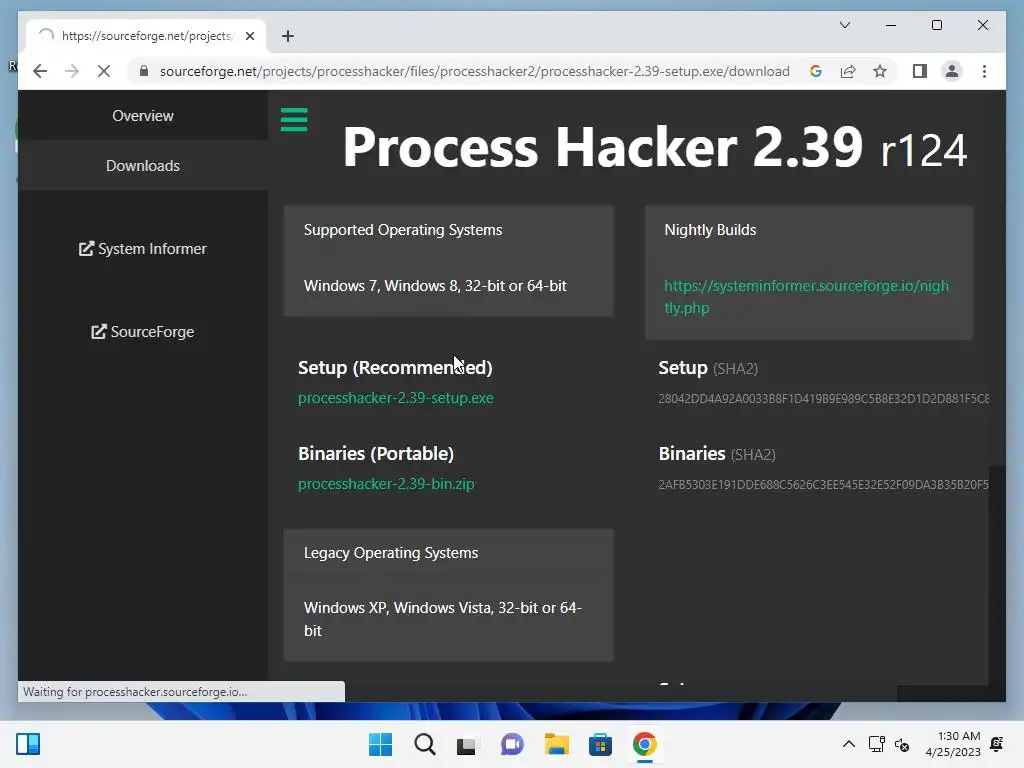Image resolution: width=1024 pixels, height=768 pixels.
Task: Open the Windows Start button
Action: point(380,744)
